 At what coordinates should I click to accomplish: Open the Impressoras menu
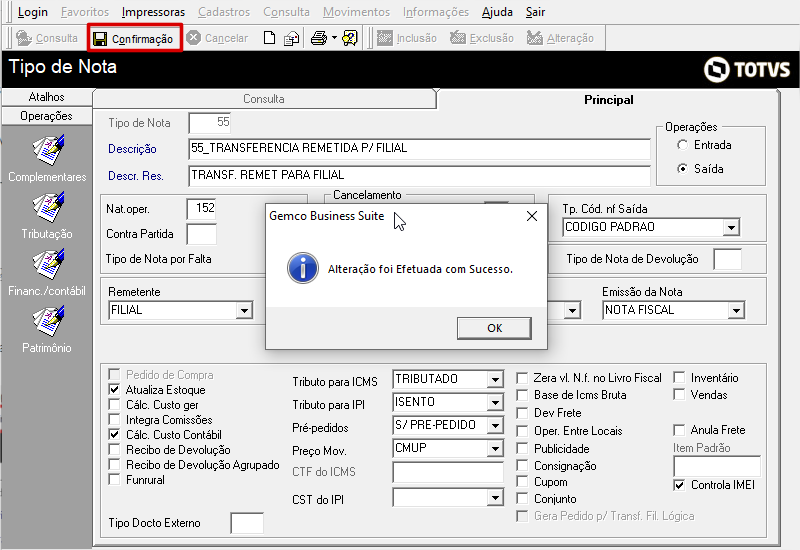point(154,12)
